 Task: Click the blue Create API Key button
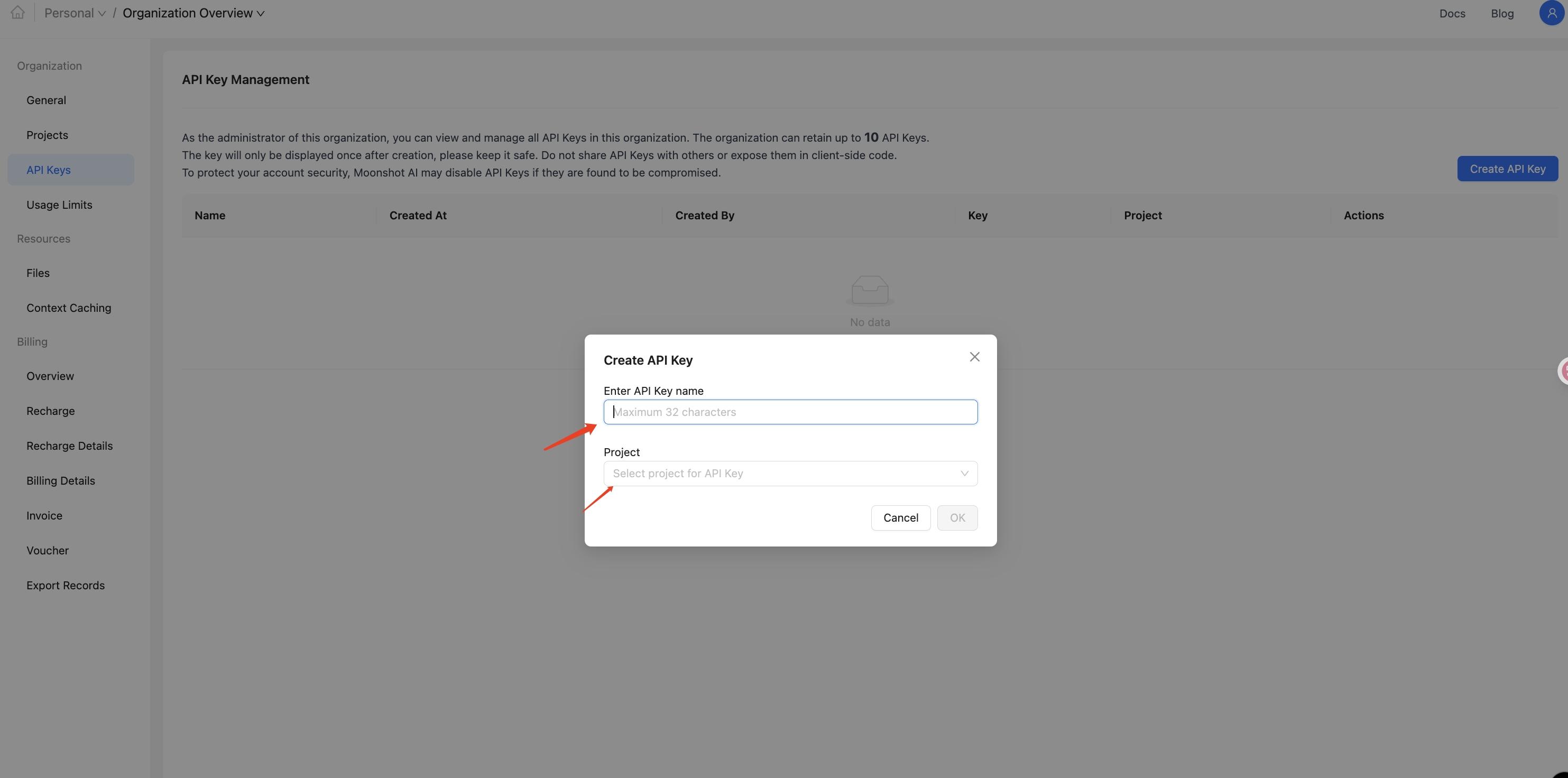[x=1507, y=169]
